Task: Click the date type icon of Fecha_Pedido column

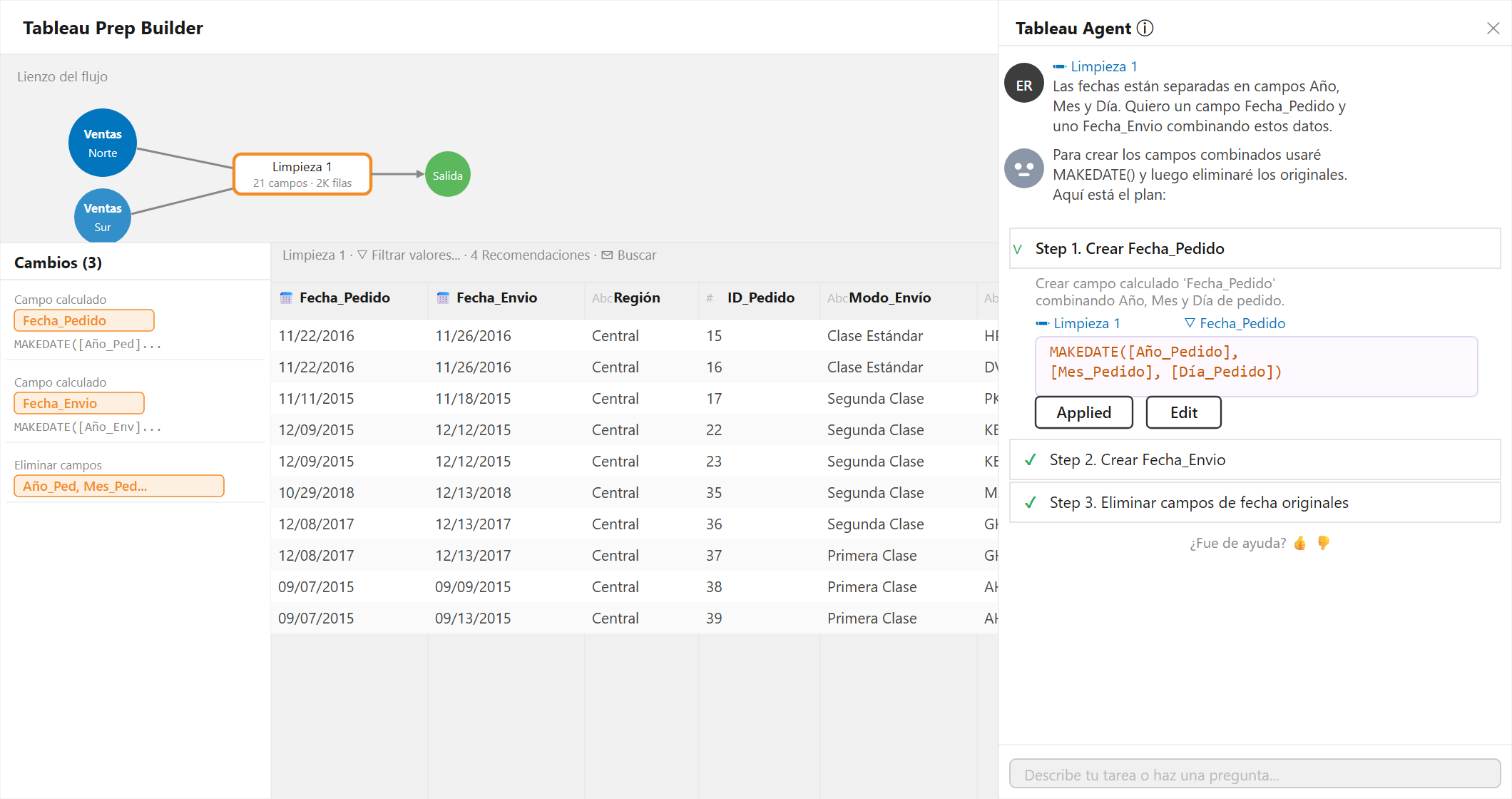Action: coord(286,298)
